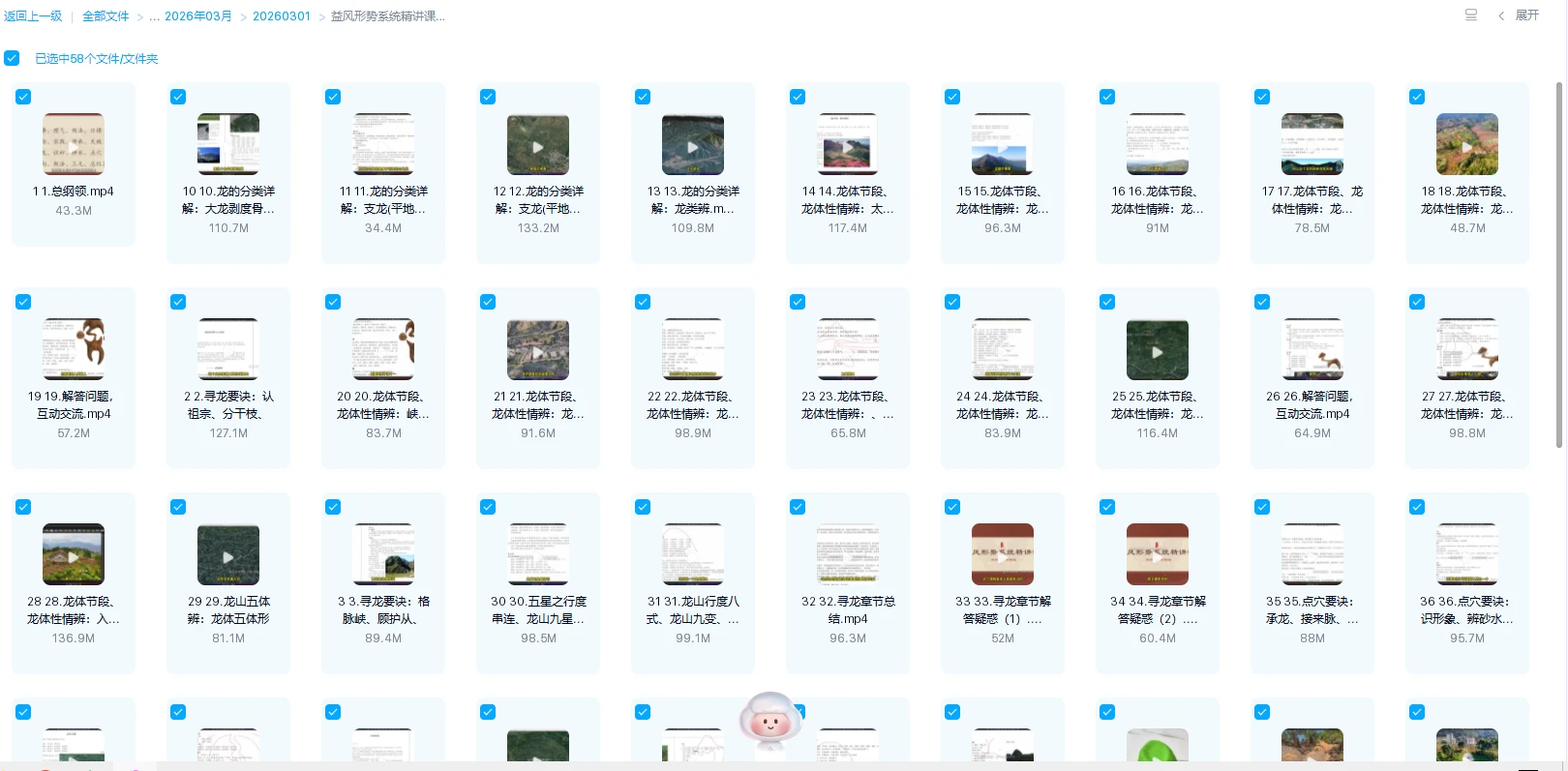Open the 18.龙体节段 video thumbnail
The height and width of the screenshot is (771, 1568).
(1467, 145)
